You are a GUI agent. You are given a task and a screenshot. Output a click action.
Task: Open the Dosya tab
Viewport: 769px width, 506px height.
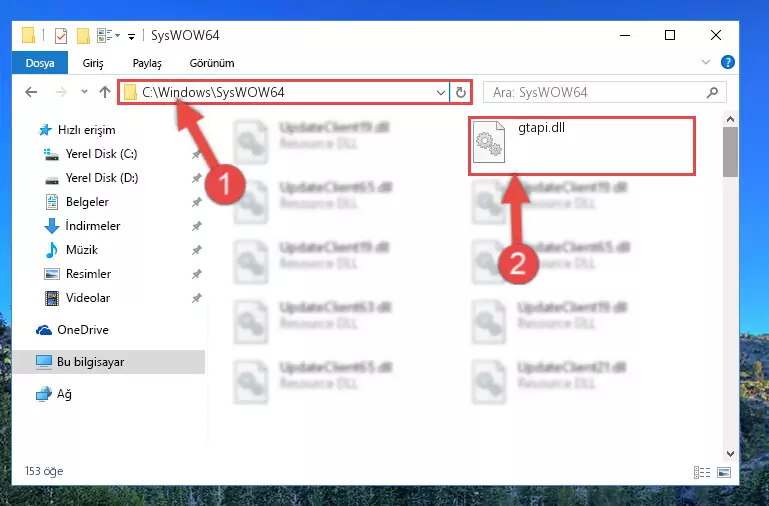(40, 63)
